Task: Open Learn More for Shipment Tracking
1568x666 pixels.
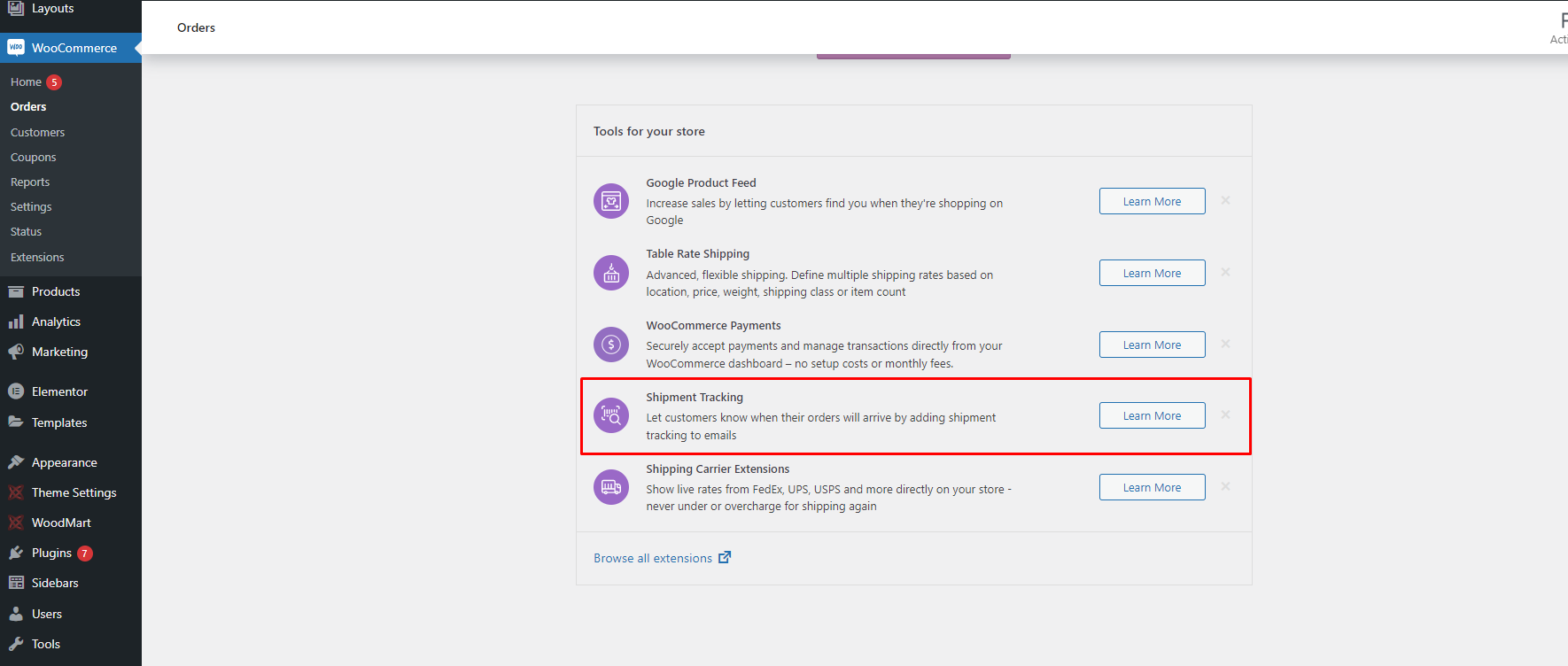Action: coord(1152,415)
